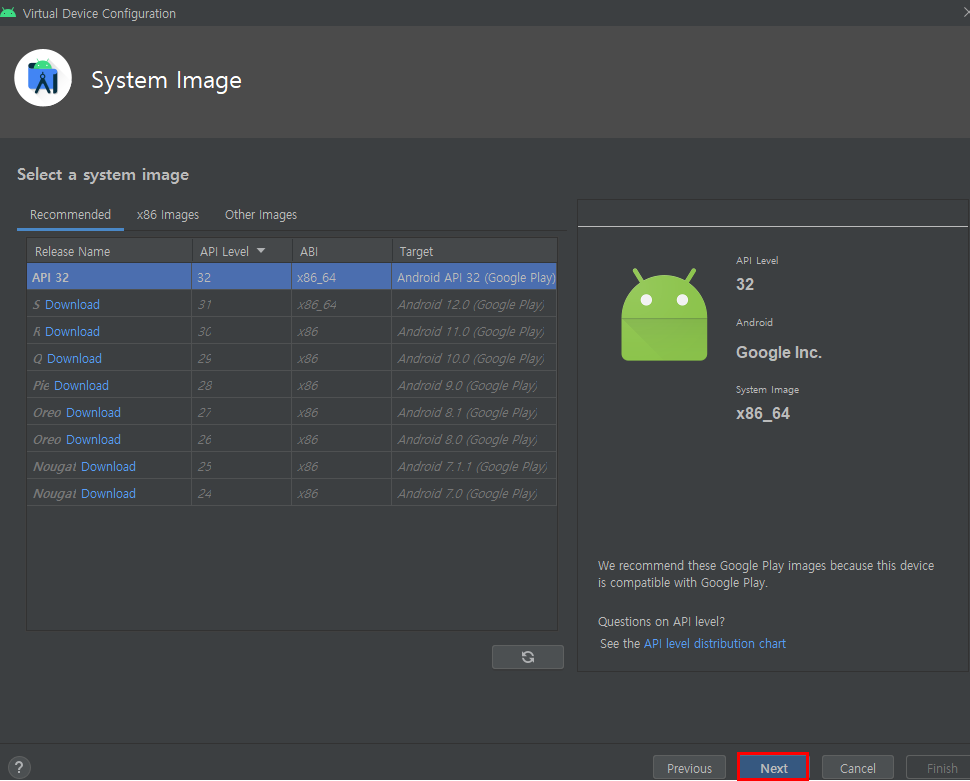The image size is (970, 781).
Task: Click the x86_64 ABI cell for API 32
Action: (x=341, y=277)
